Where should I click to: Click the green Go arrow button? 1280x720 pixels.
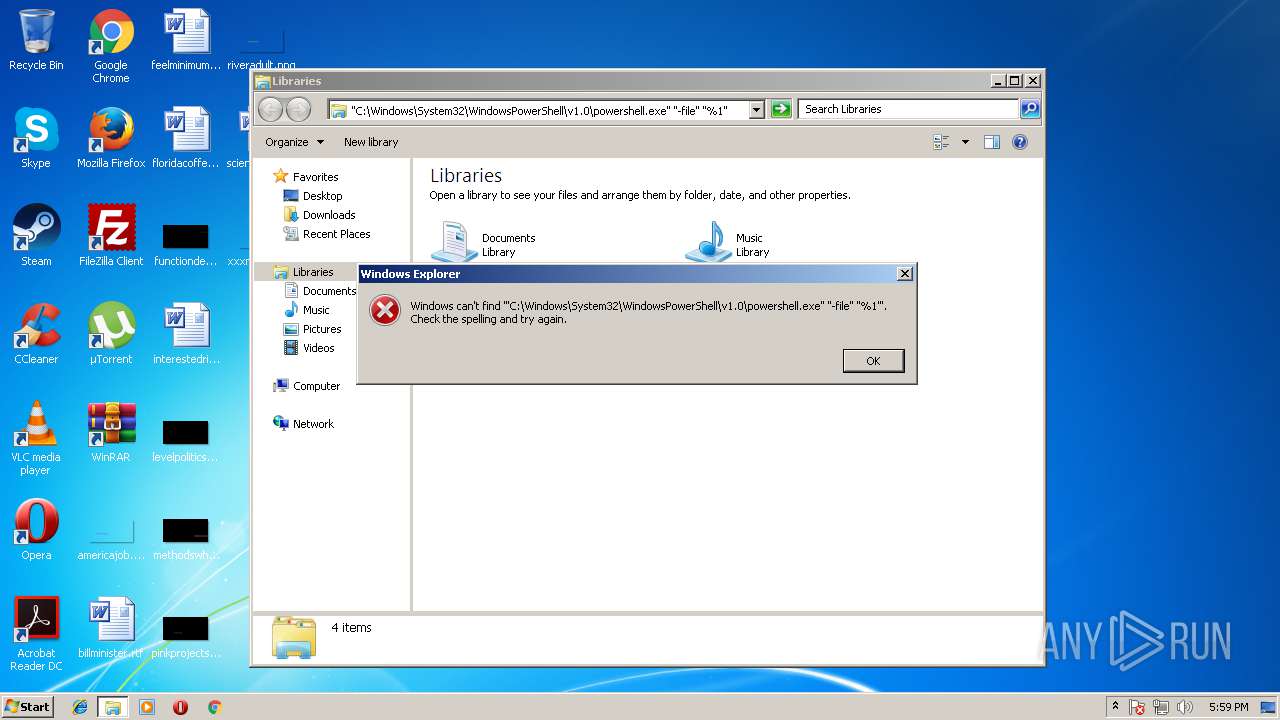coord(781,110)
